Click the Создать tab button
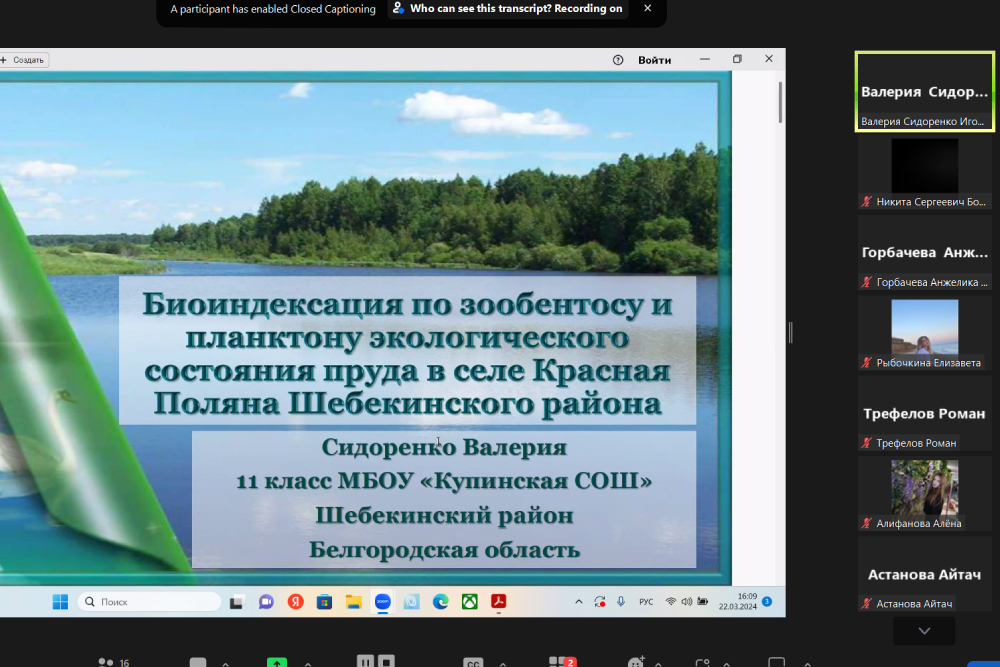Screen dimensions: 1000x667 click(24, 60)
